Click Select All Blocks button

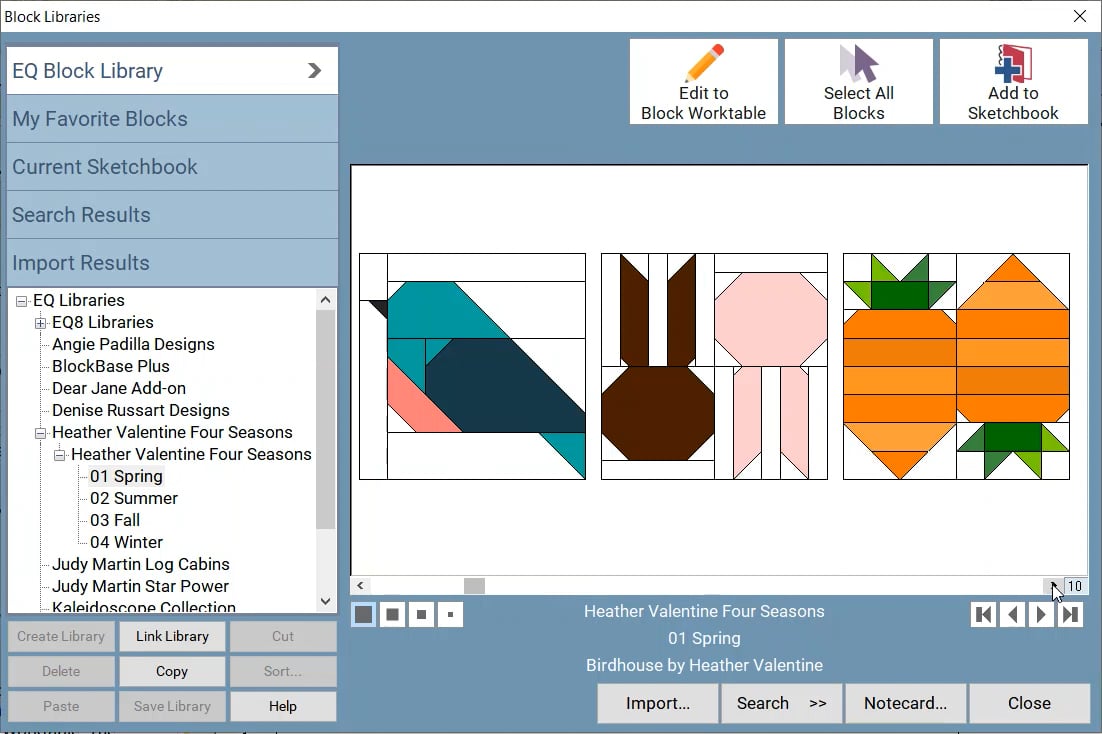click(x=858, y=82)
